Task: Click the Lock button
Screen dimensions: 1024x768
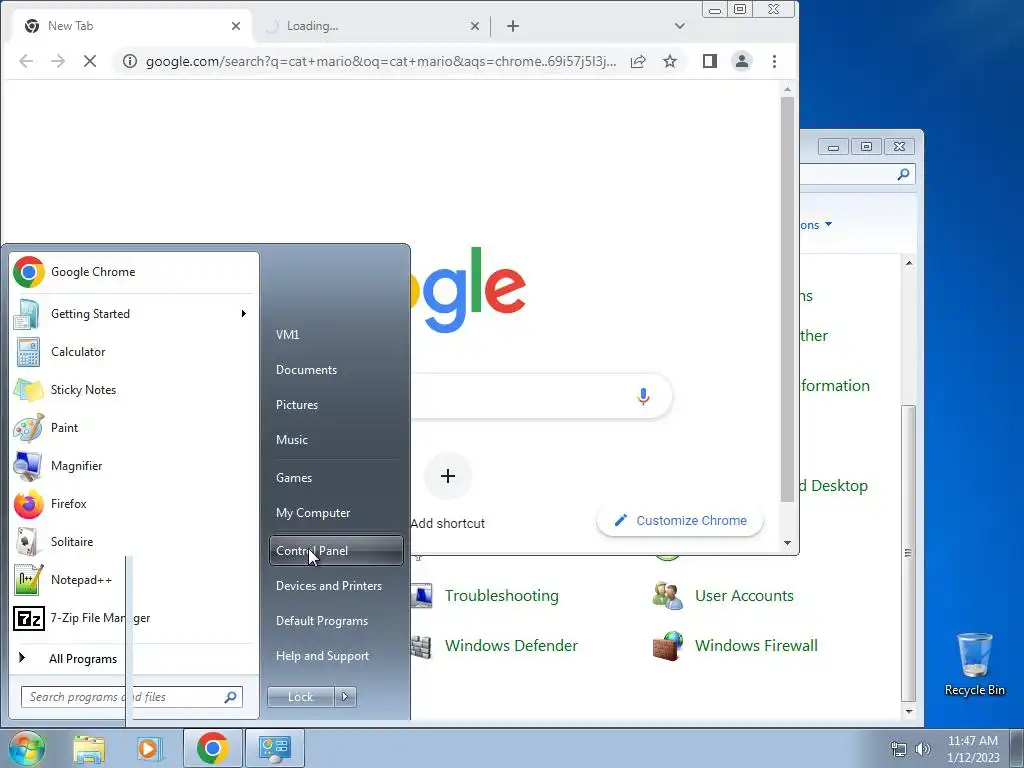Action: coord(300,697)
